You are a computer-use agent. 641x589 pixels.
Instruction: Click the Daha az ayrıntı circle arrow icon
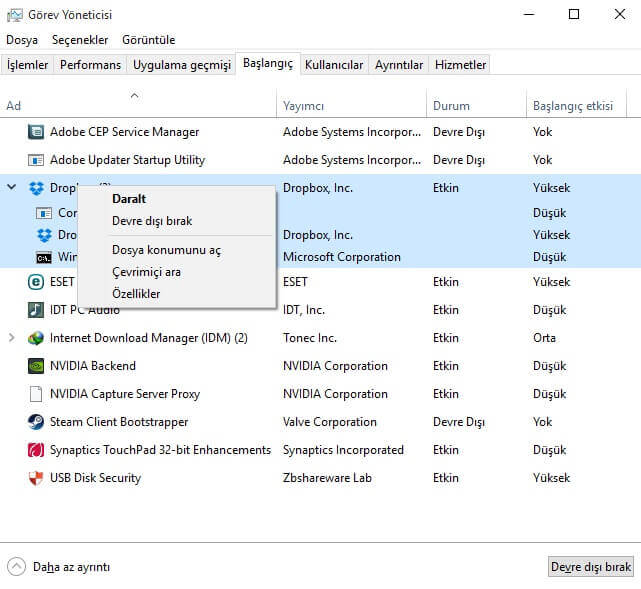pyautogui.click(x=16, y=567)
